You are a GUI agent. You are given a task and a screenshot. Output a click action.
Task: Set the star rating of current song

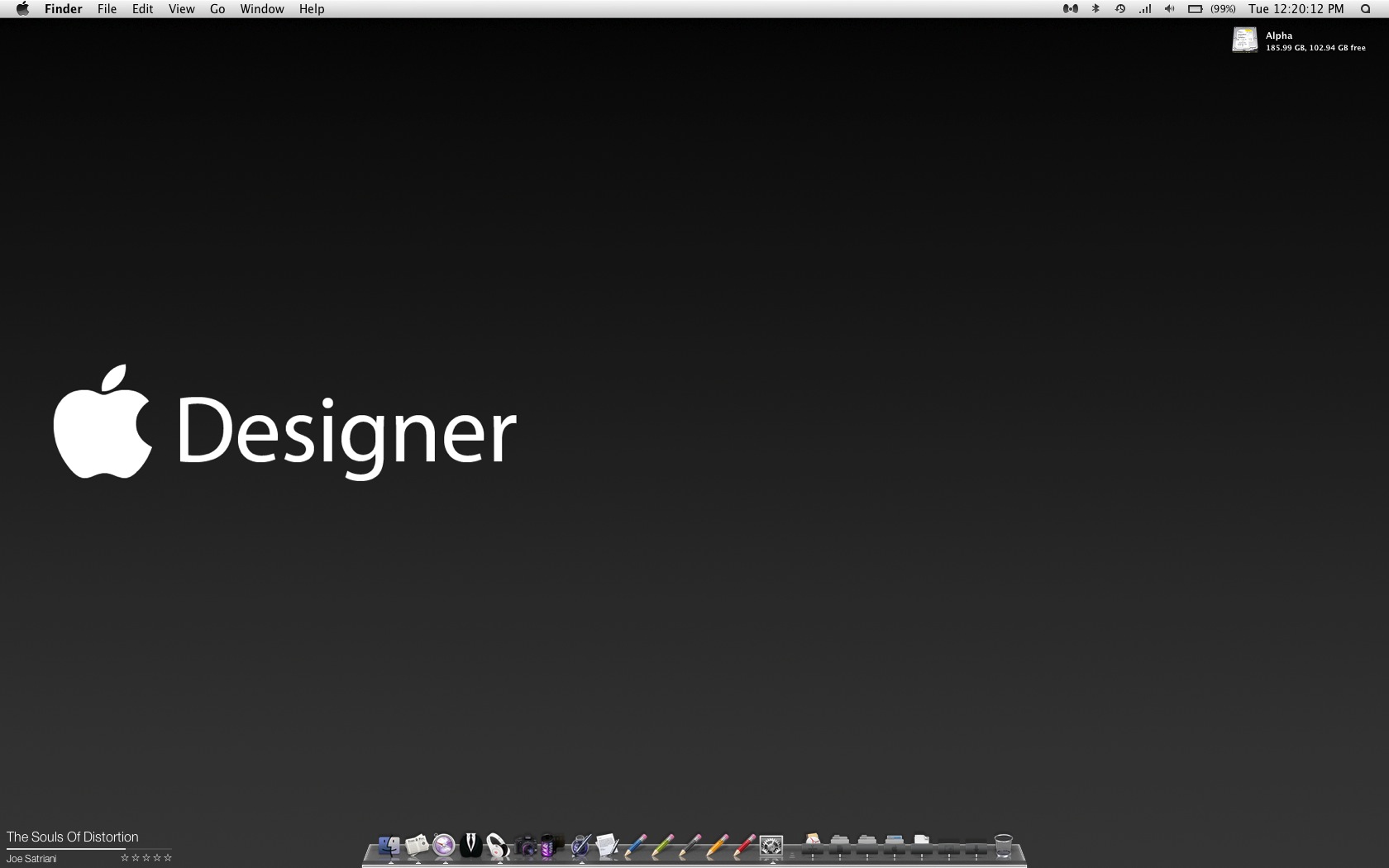146,858
